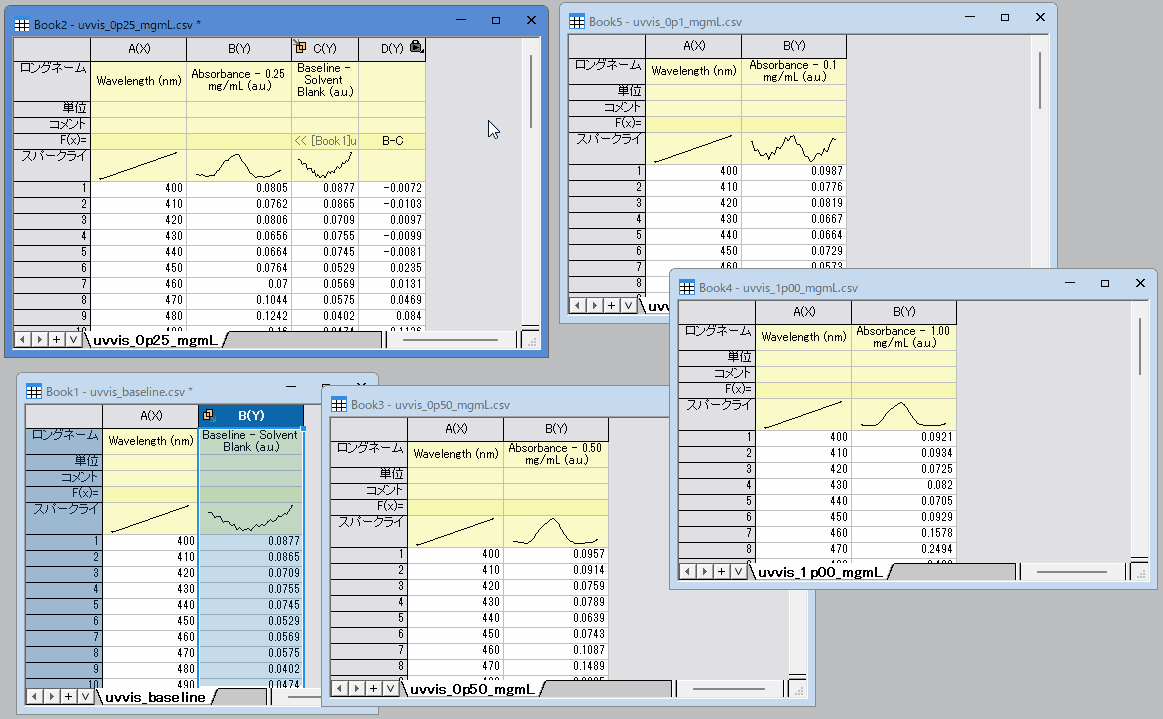
Task: Select column B(Y) header in Book2
Action: 239,48
